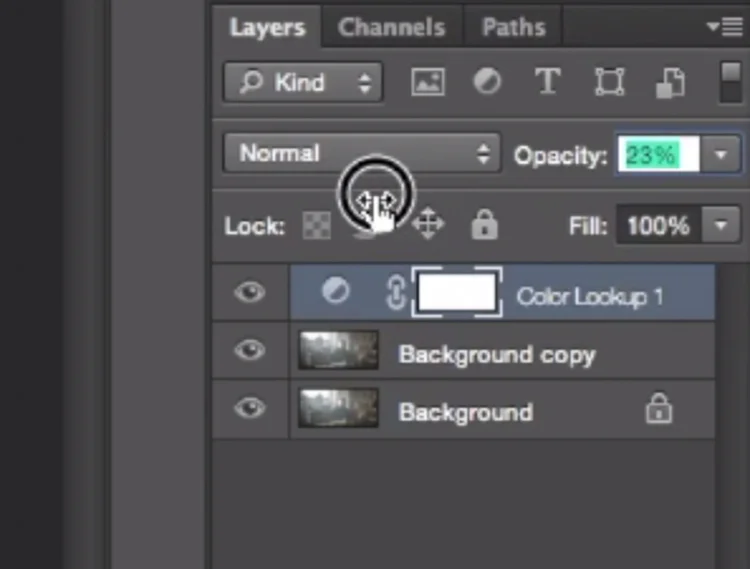
Task: Open the Normal blend mode dropdown
Action: pyautogui.click(x=362, y=153)
